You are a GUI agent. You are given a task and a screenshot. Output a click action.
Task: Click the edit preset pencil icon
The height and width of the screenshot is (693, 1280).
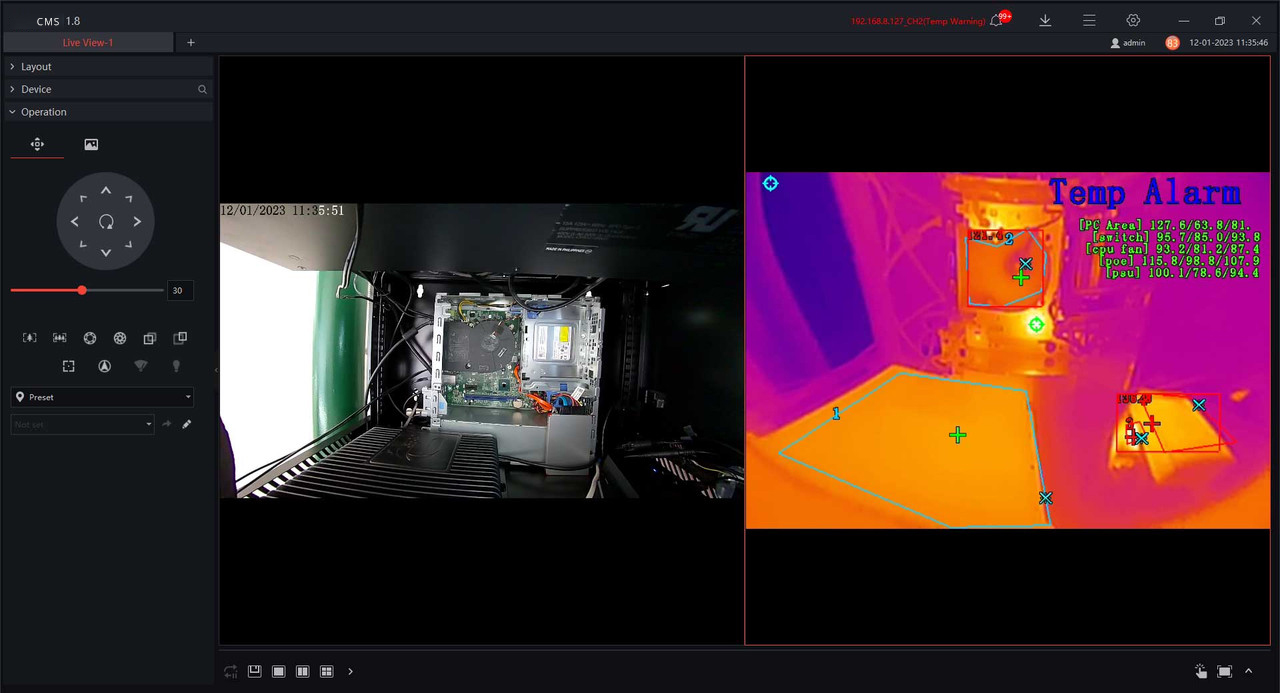click(x=186, y=424)
